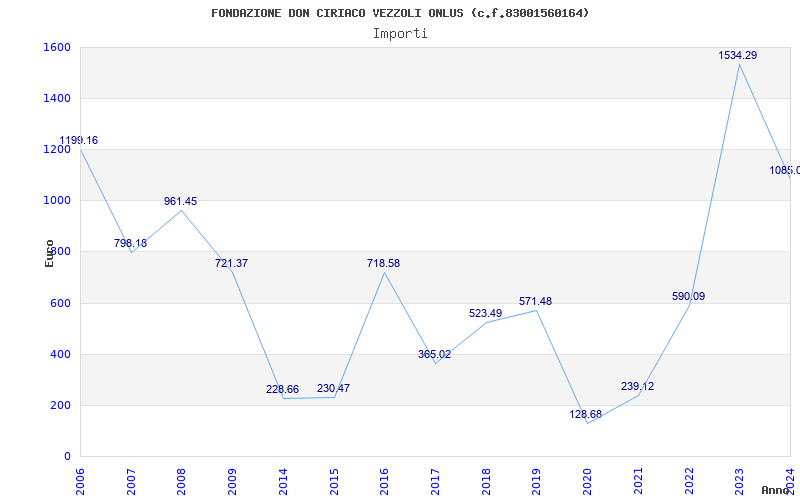Select year 2023 on the x-axis
This screenshot has height=500, width=800.
[739, 482]
